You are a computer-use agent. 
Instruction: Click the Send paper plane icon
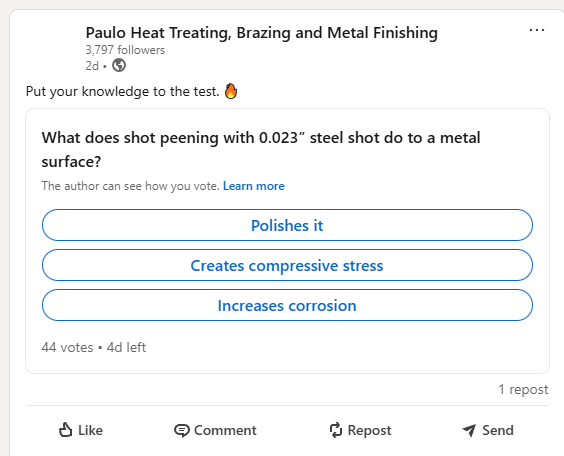pyautogui.click(x=469, y=430)
